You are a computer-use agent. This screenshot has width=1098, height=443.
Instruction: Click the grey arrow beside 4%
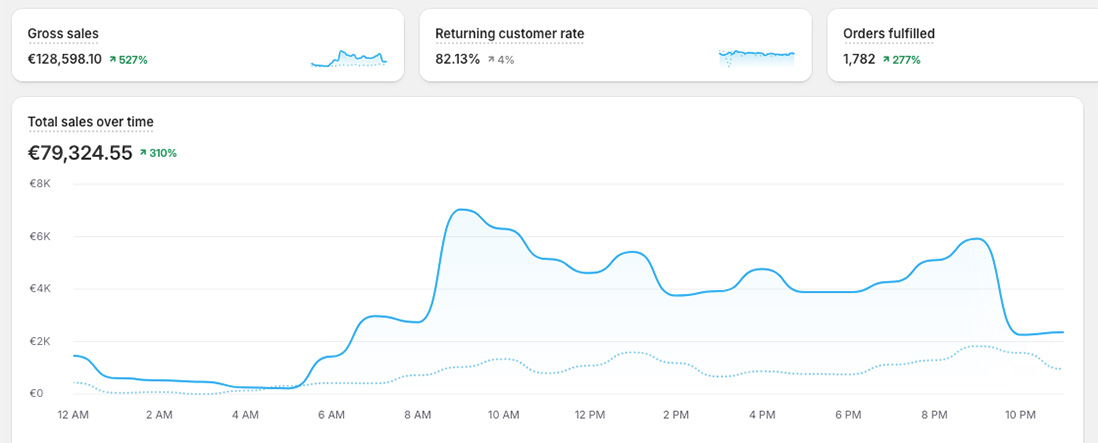(491, 60)
